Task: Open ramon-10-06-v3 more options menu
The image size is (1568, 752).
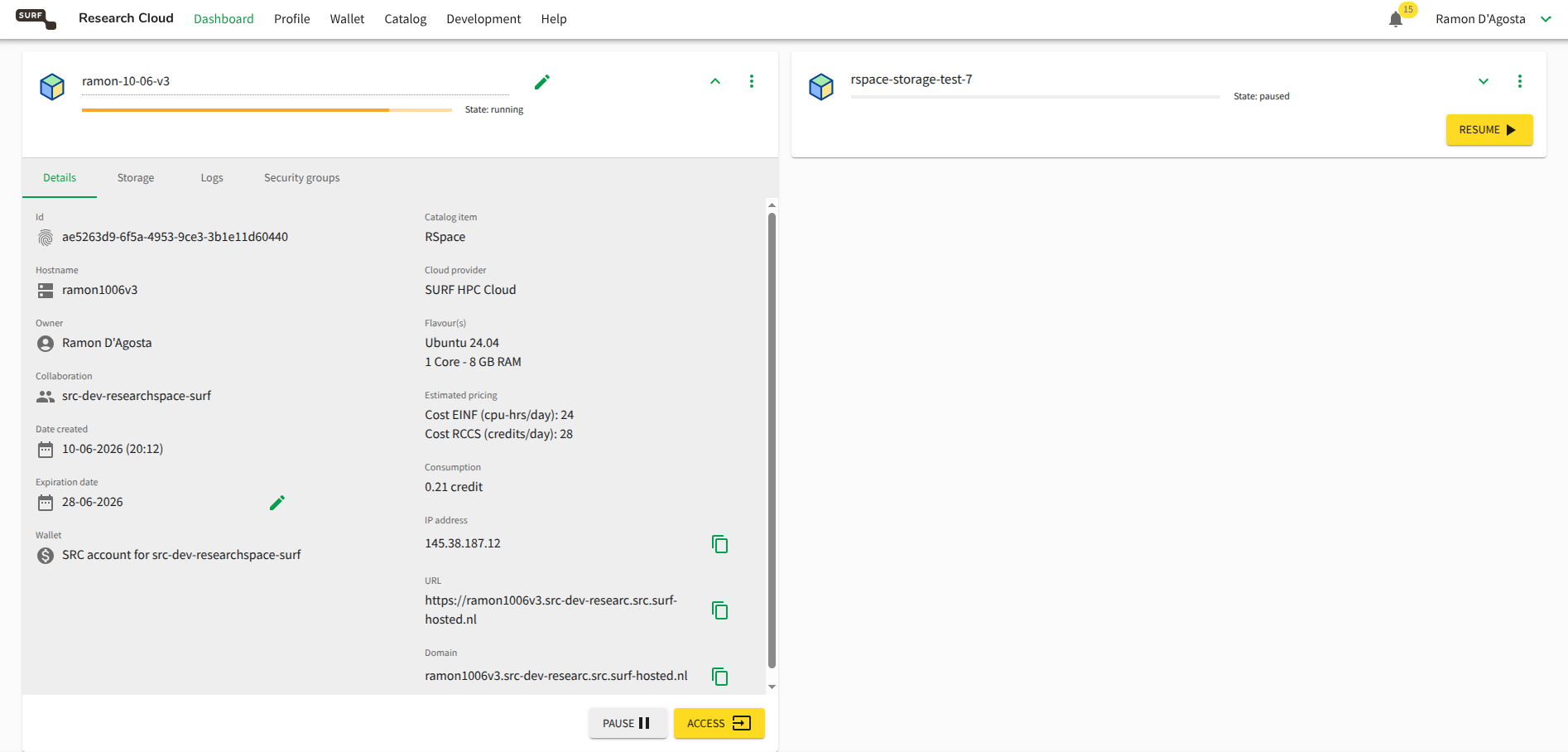Action: click(752, 81)
